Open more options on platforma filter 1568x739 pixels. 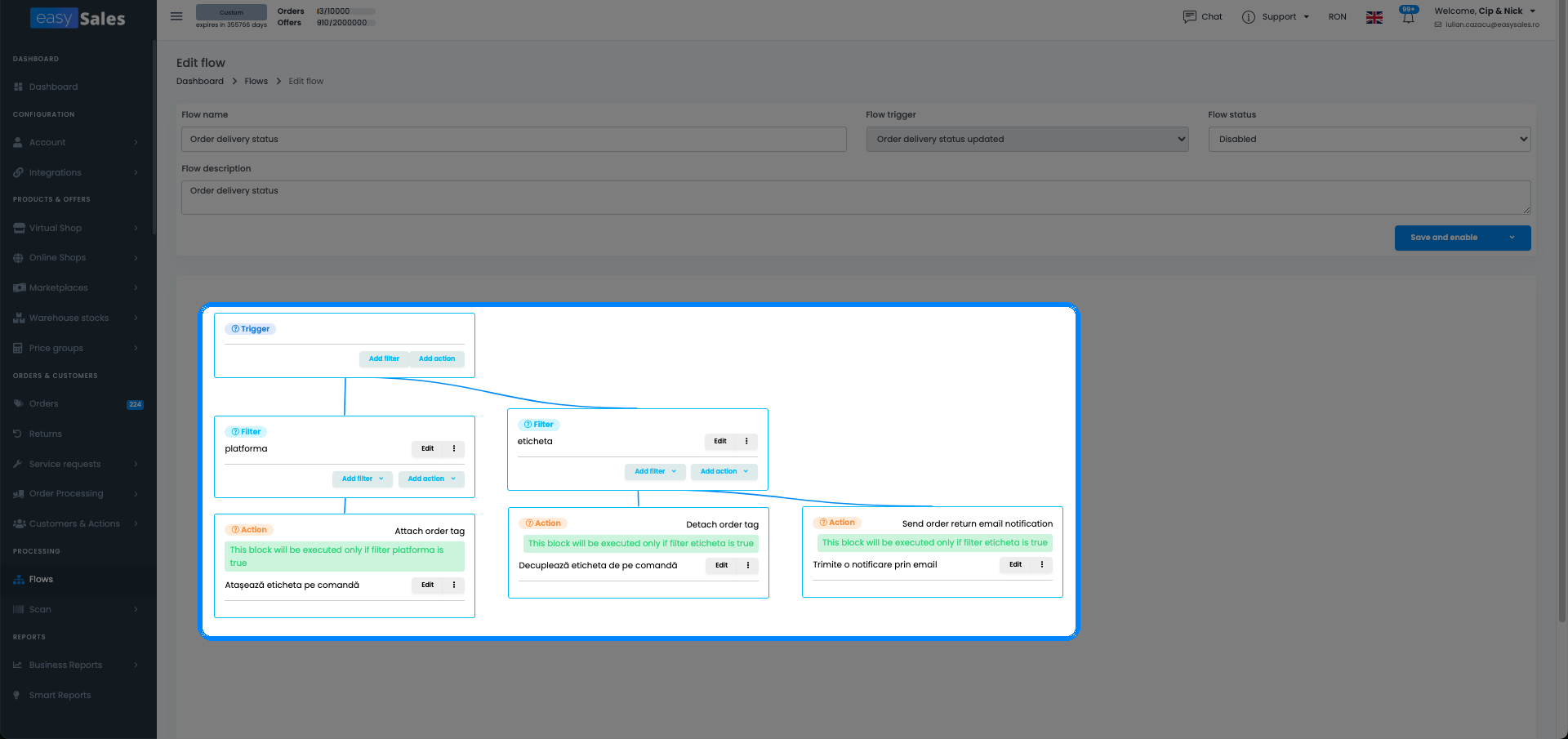454,448
